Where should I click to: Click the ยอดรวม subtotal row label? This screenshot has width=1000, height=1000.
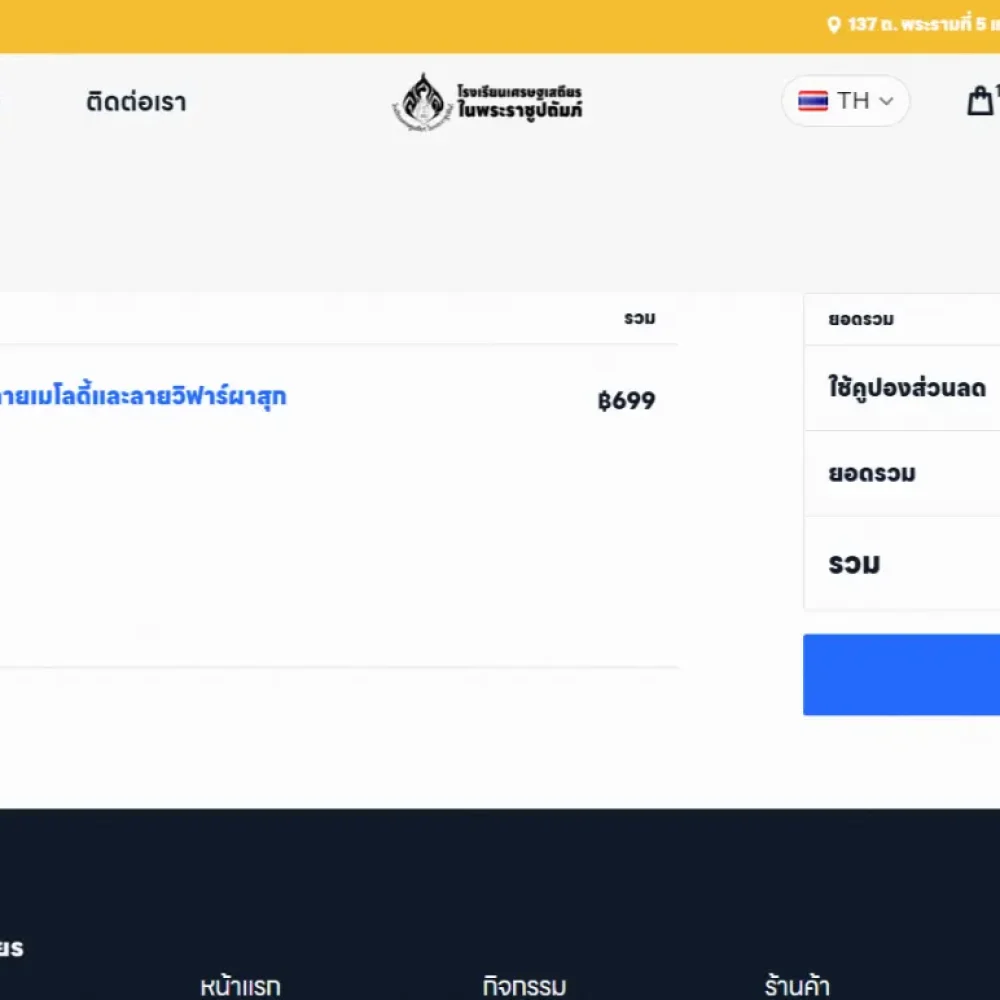872,473
